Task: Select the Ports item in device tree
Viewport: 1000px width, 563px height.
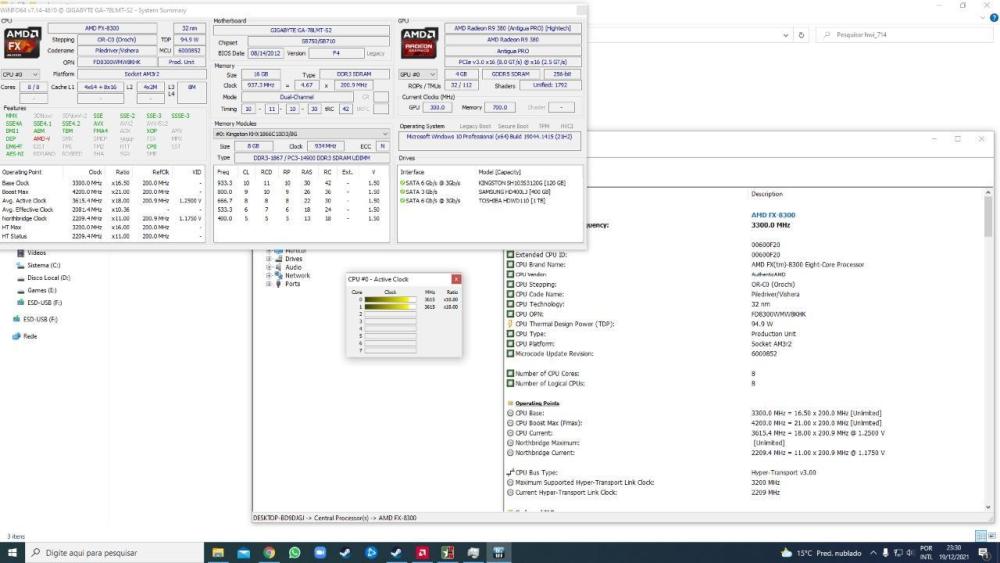Action: tap(292, 284)
